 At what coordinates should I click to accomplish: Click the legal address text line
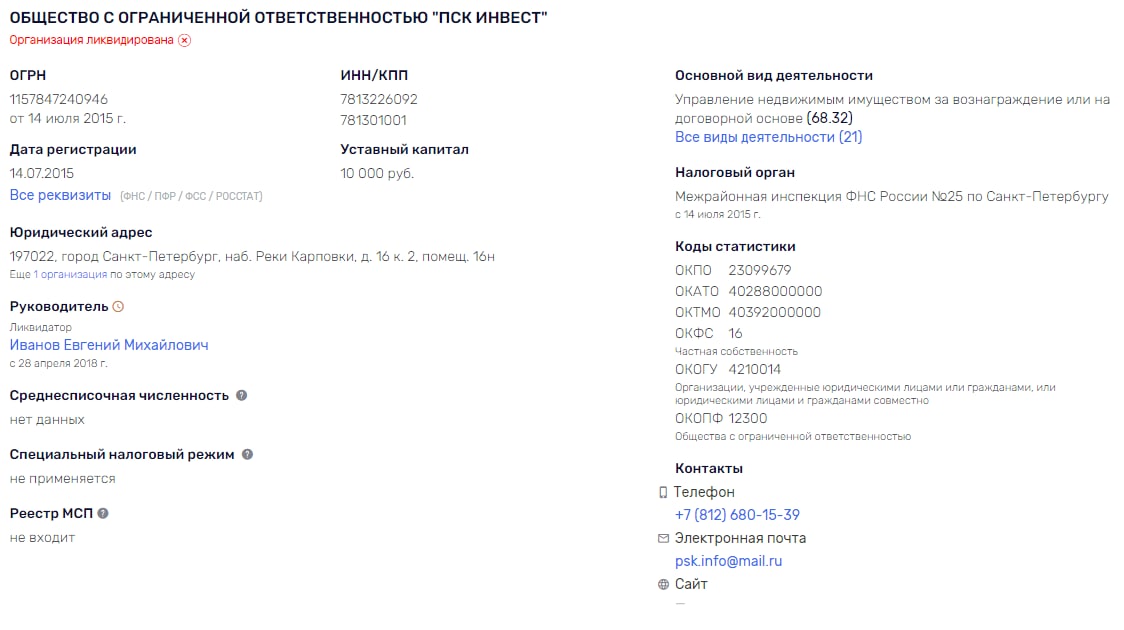(x=252, y=257)
